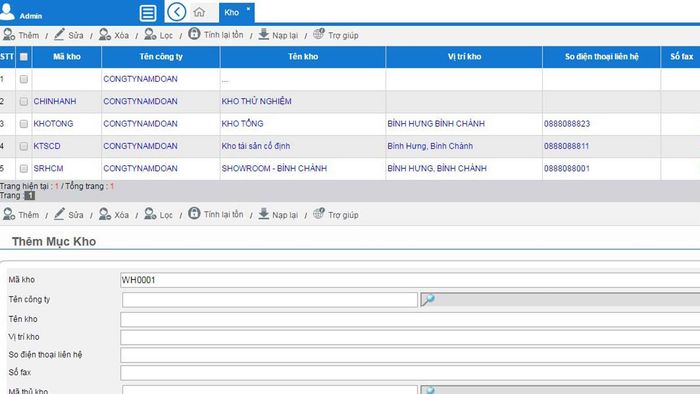This screenshot has height=394, width=700.
Task: Click the Trợ giúp icon in the lower toolbar
Action: (319, 213)
